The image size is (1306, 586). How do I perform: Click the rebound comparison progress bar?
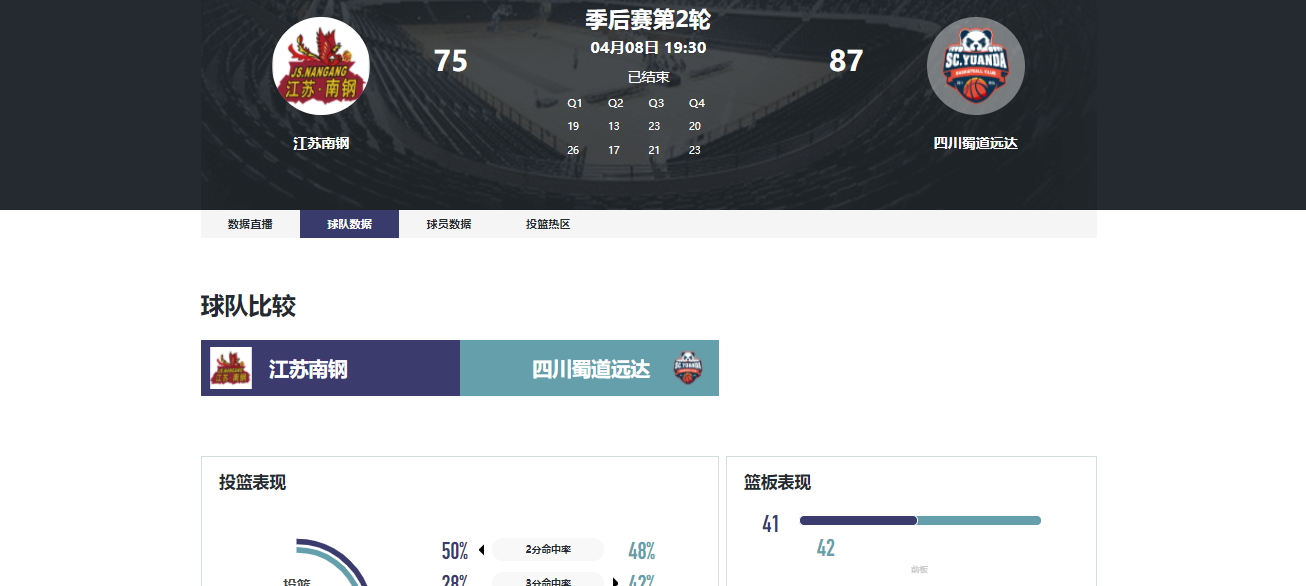(x=920, y=520)
